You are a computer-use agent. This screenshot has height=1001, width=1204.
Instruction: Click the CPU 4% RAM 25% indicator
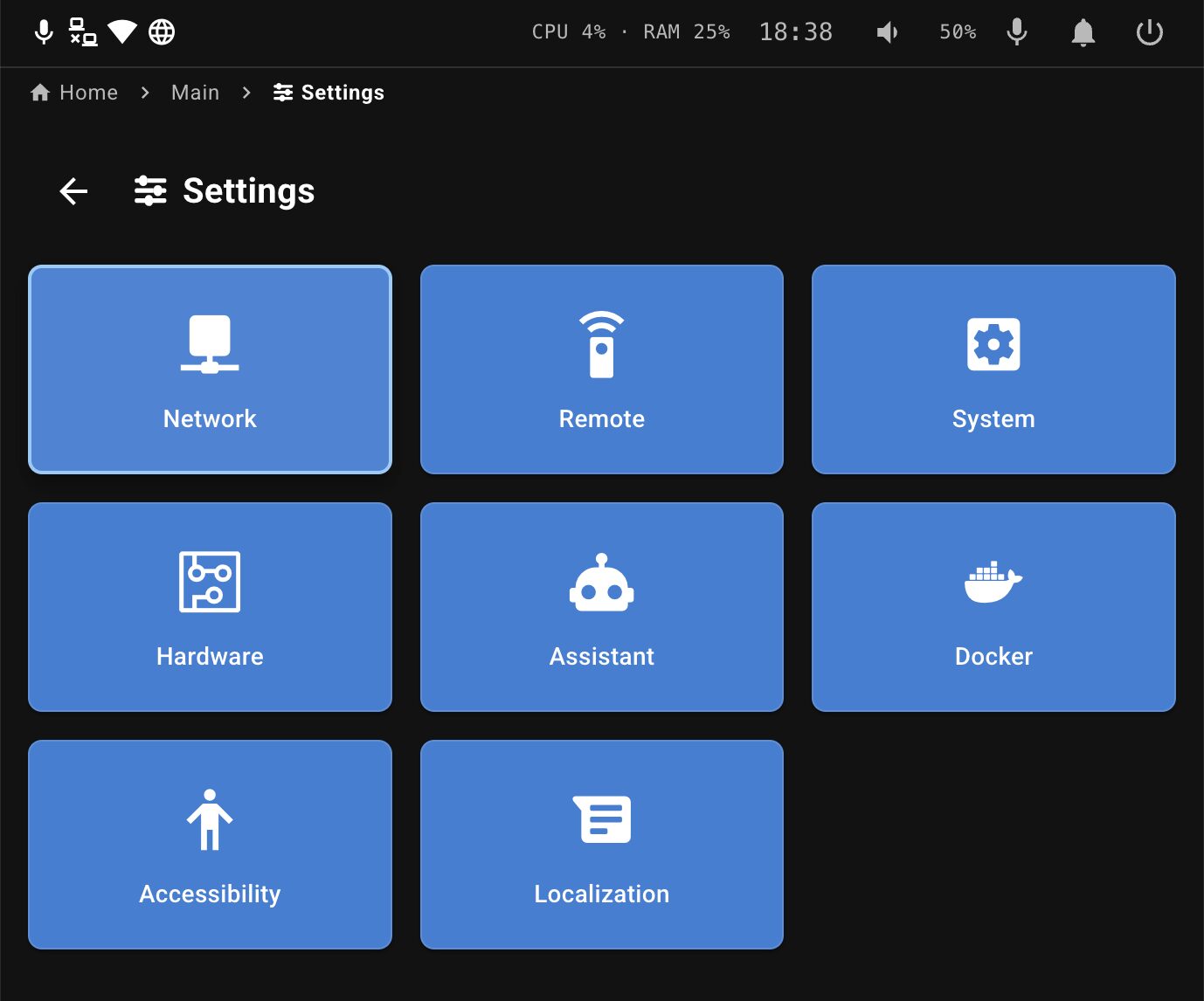(x=631, y=32)
